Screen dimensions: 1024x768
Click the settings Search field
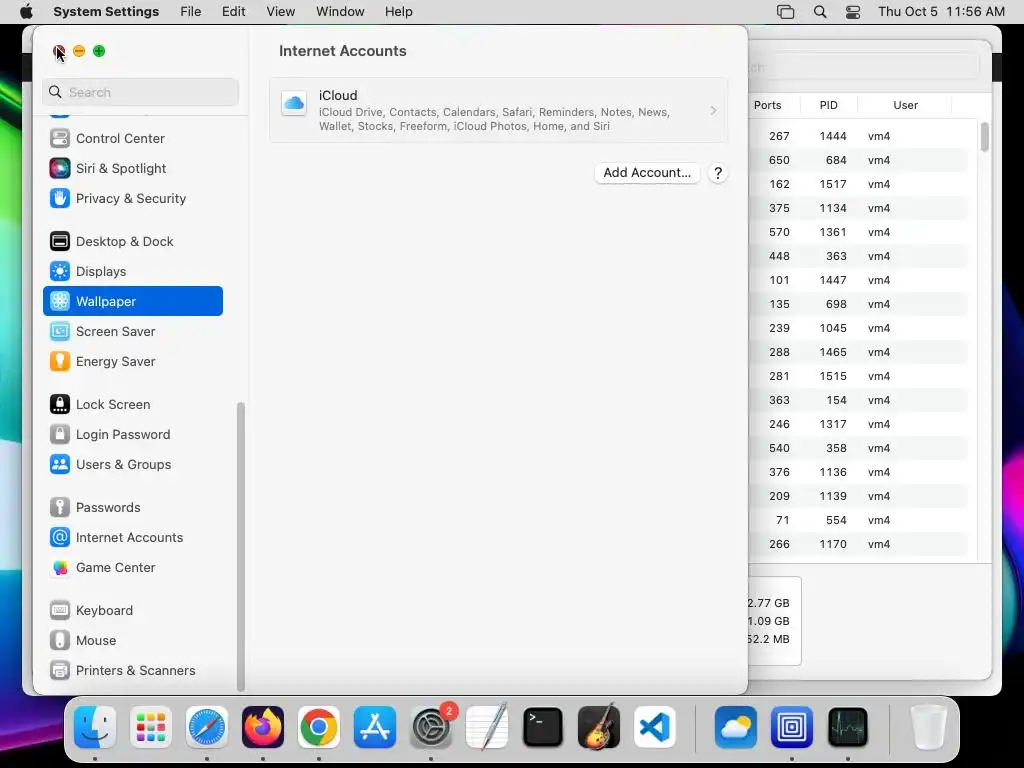(x=140, y=92)
